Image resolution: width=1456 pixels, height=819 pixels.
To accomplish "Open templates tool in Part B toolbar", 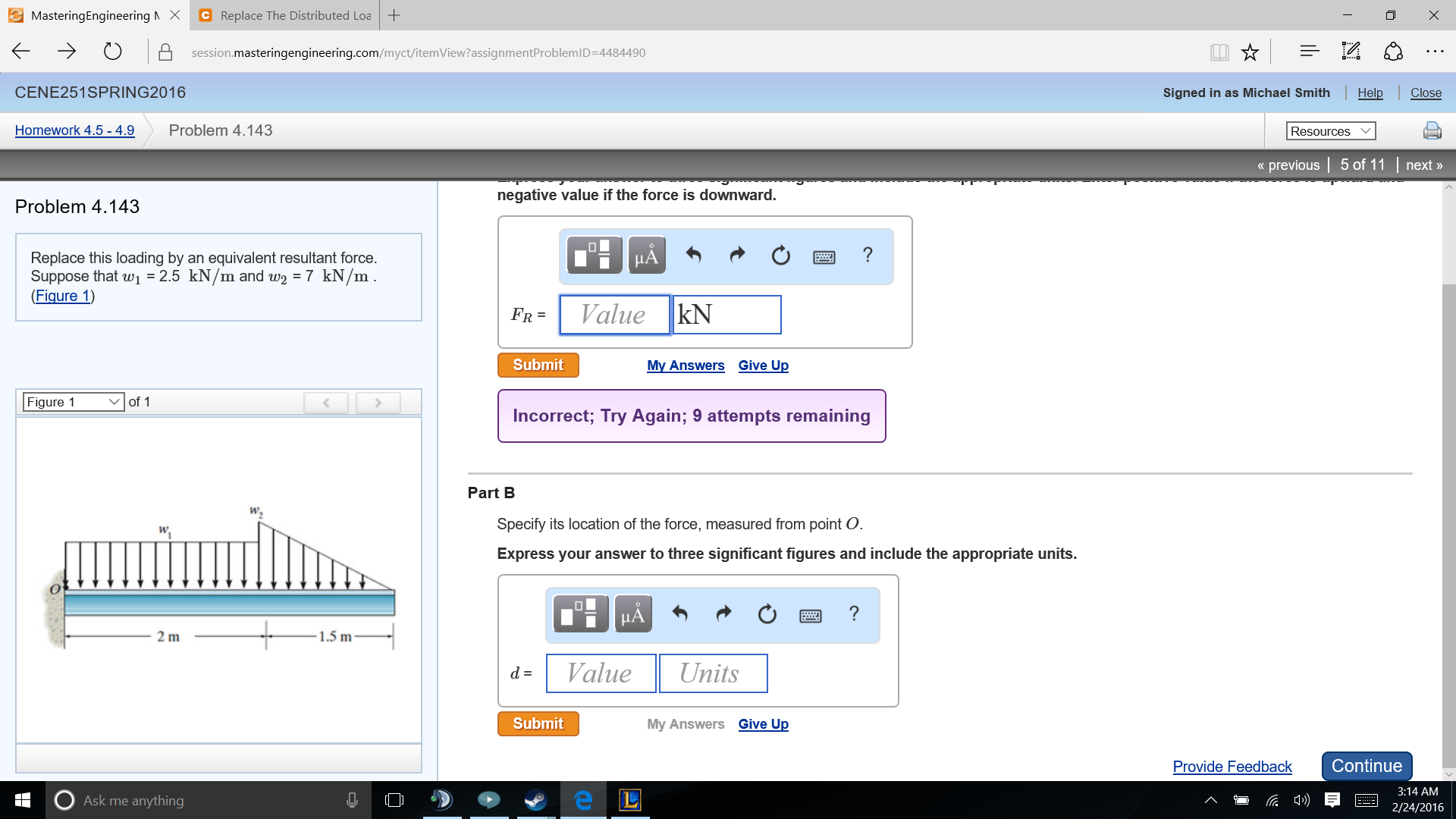I will [x=580, y=613].
